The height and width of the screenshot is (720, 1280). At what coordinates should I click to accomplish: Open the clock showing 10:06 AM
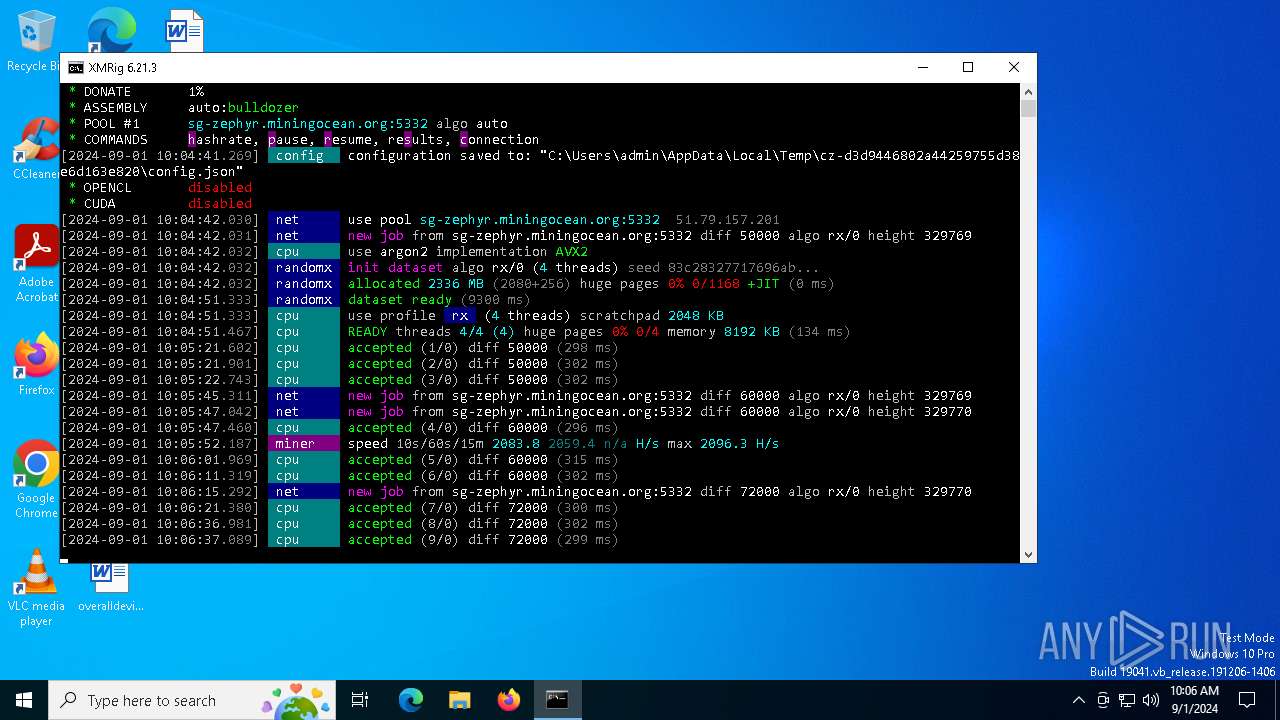click(1194, 700)
